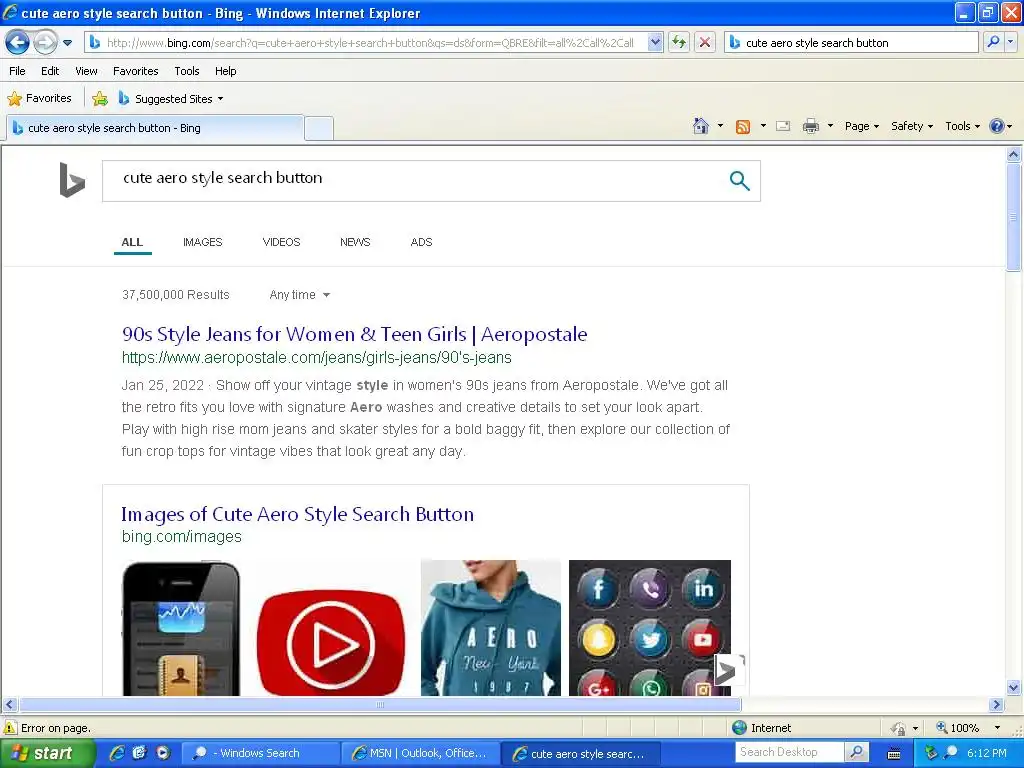This screenshot has height=768, width=1024.
Task: Click the toolbar search magnifier button
Action: 993,42
